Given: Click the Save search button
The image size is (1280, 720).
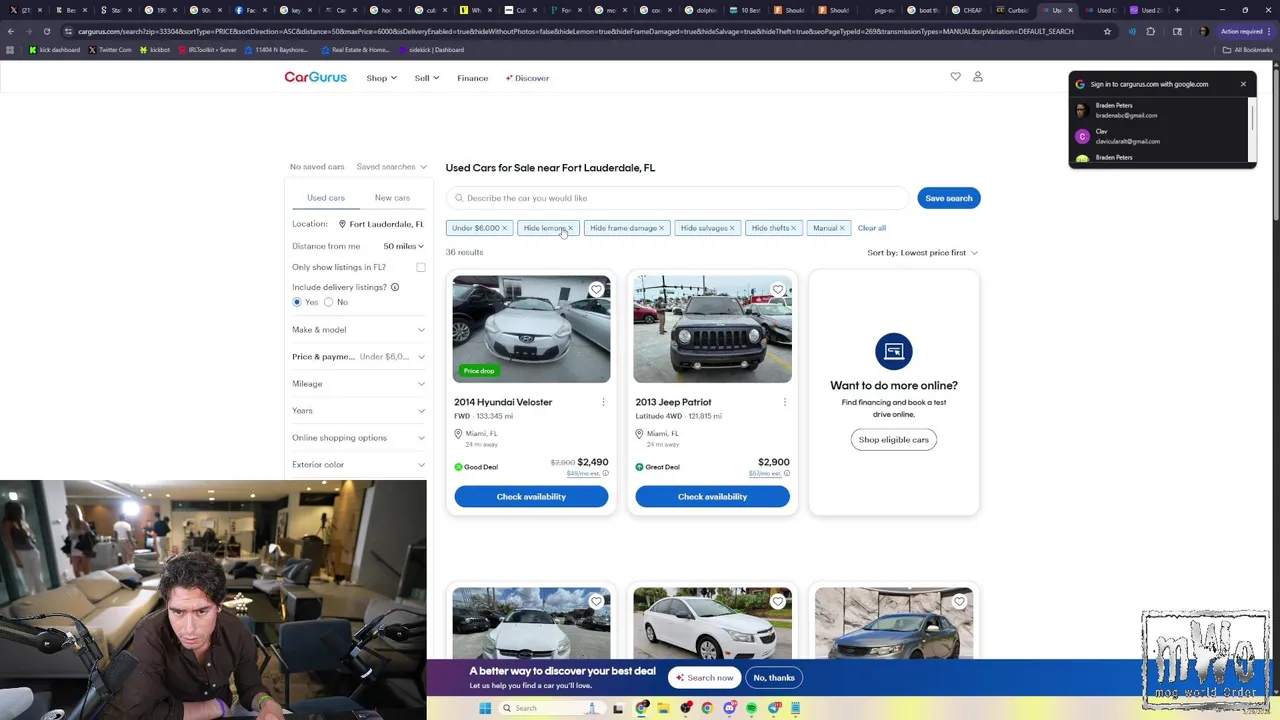Looking at the screenshot, I should 949,198.
